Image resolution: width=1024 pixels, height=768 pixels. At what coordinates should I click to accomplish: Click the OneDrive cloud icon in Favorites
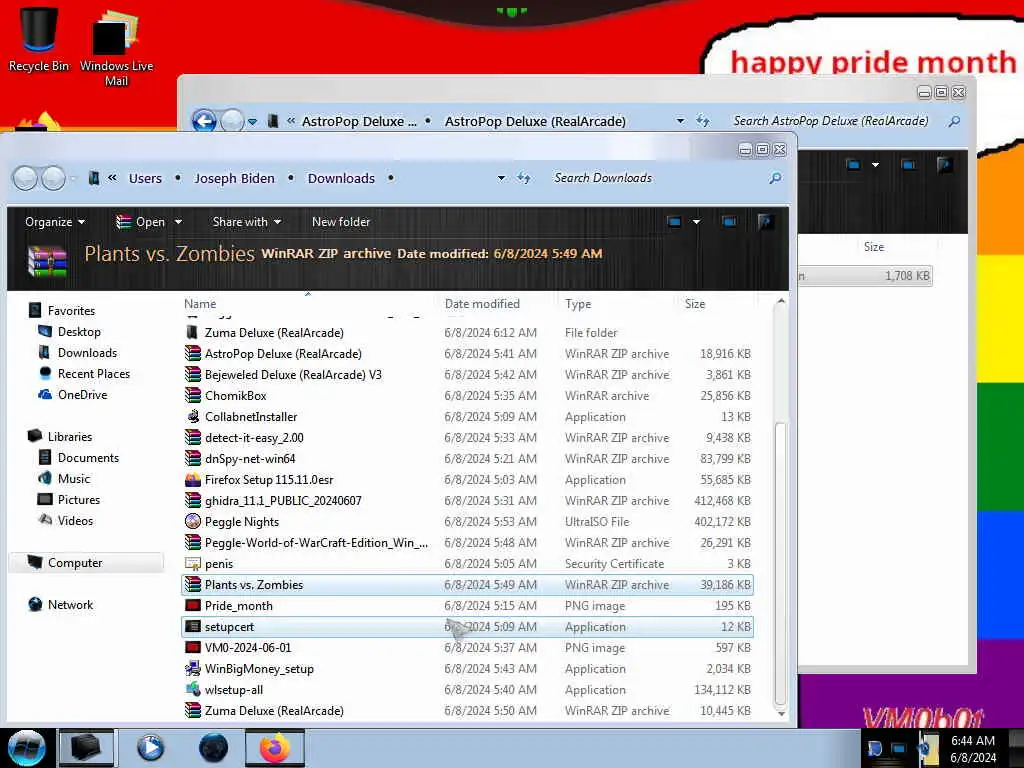coord(44,394)
